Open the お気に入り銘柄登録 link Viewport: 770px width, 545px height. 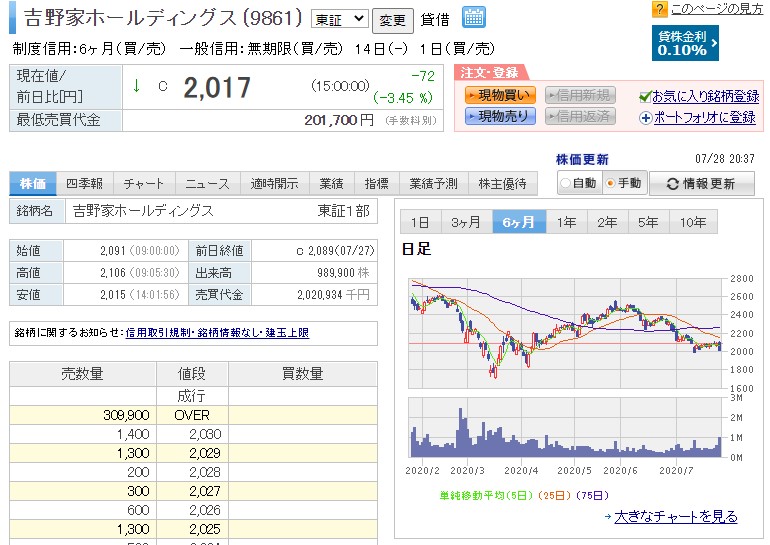tap(706, 97)
